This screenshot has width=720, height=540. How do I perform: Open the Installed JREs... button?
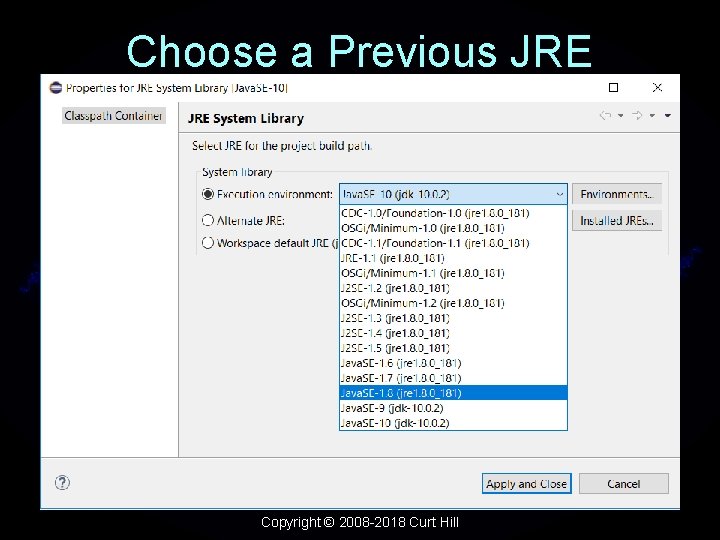coord(617,220)
